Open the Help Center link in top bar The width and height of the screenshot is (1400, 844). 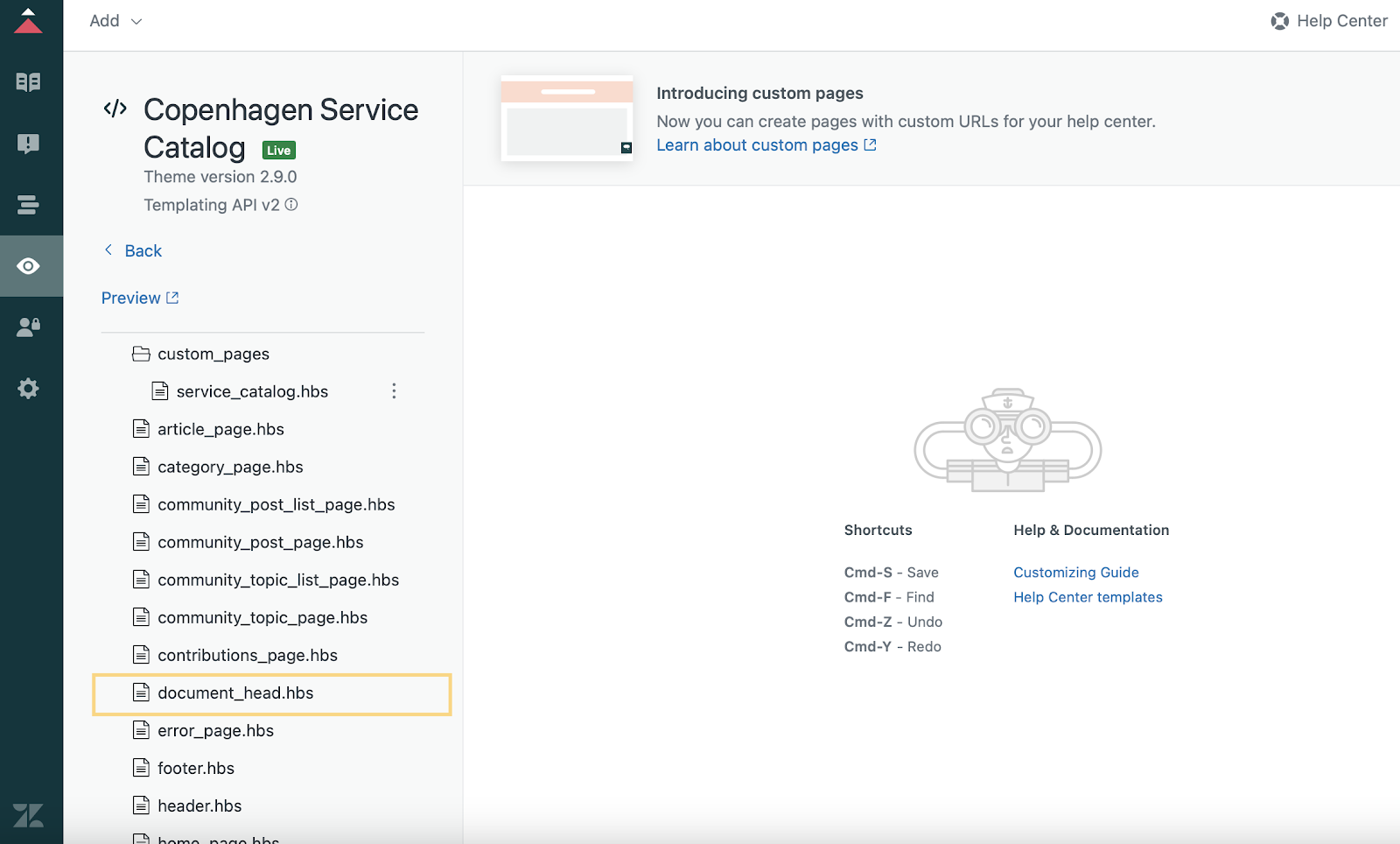pos(1329,21)
